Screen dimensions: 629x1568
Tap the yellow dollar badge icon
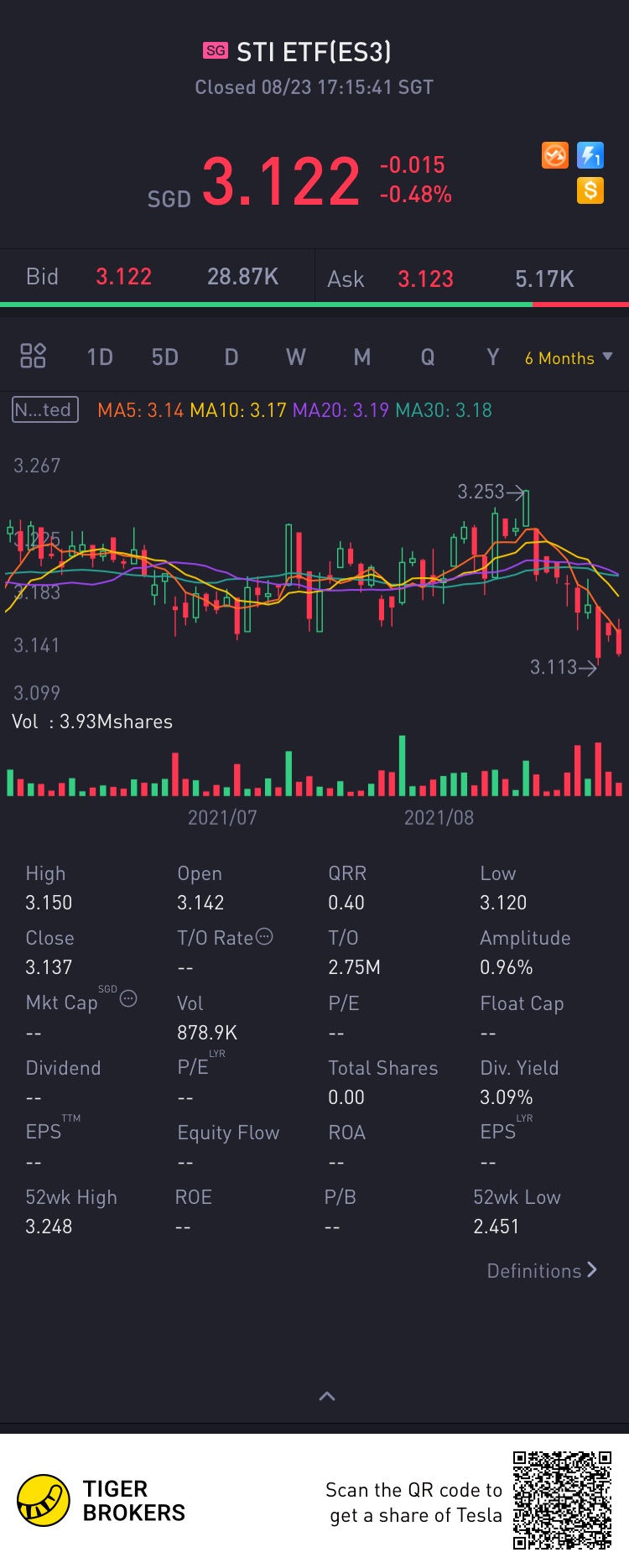(590, 190)
